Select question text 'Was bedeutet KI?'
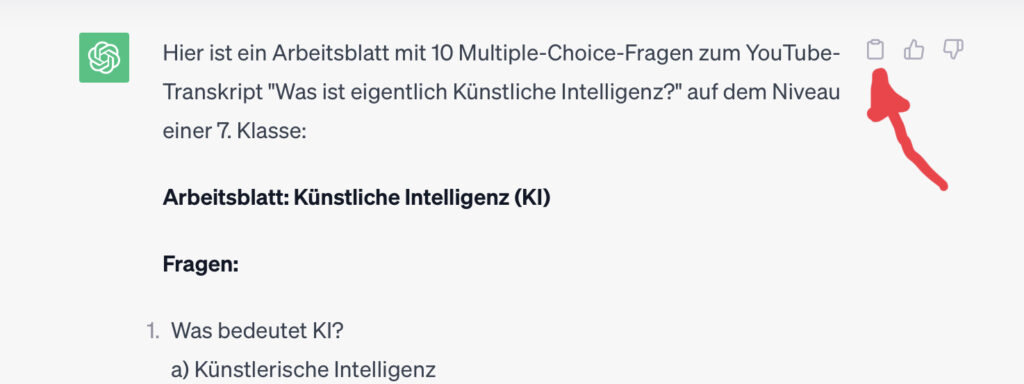 (x=257, y=331)
